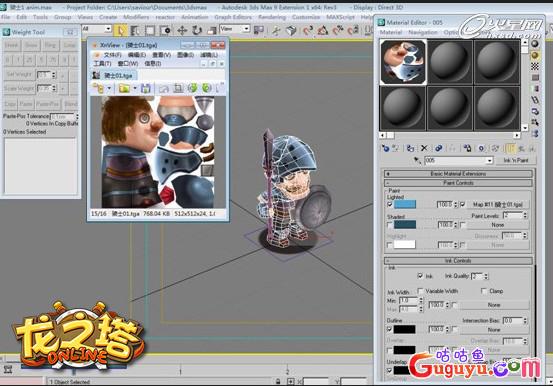553x386 pixels.
Task: Open the All selection filter dropdown
Action: [x=108, y=29]
